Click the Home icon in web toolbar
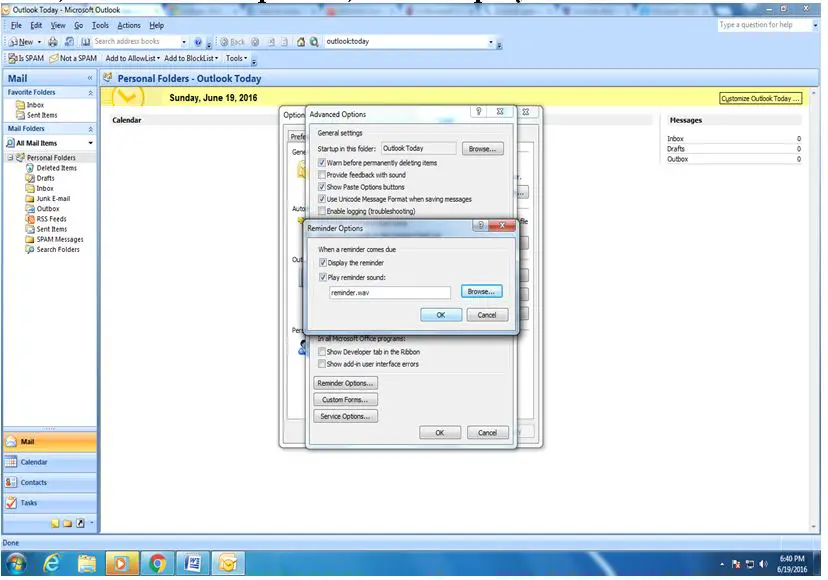Screen dimensions: 828x580 301,42
